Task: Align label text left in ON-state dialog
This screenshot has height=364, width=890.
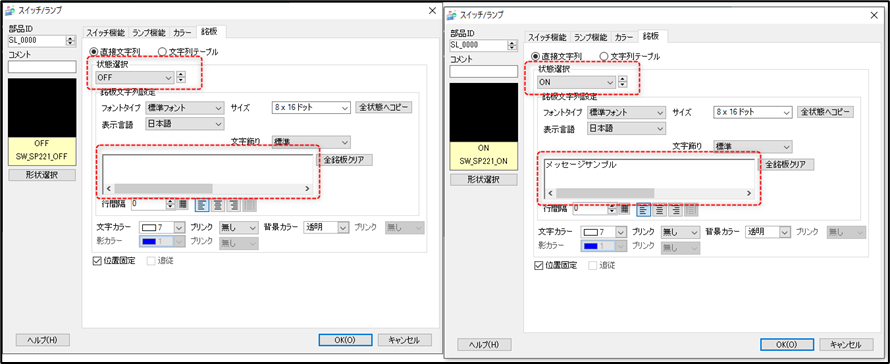Action: (643, 209)
